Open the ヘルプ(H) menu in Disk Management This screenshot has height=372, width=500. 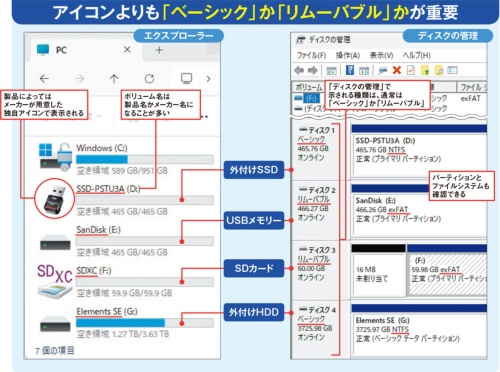tap(417, 55)
